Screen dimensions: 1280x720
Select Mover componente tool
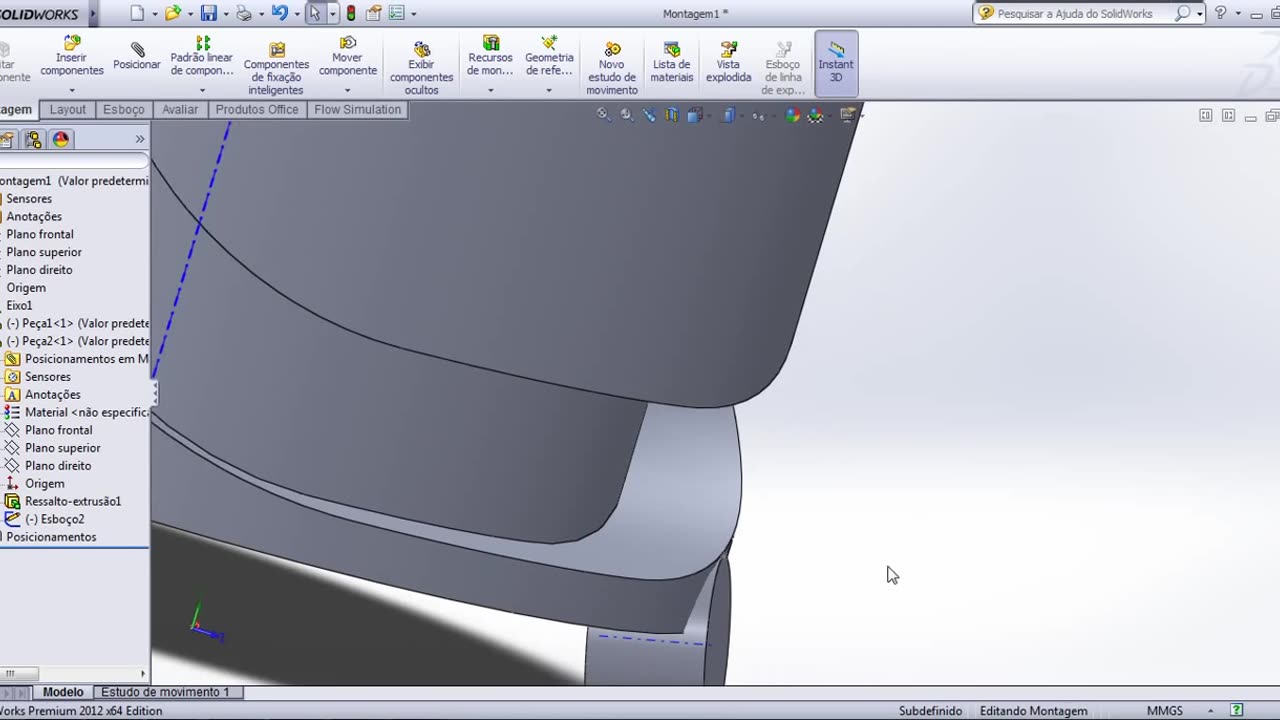[348, 56]
